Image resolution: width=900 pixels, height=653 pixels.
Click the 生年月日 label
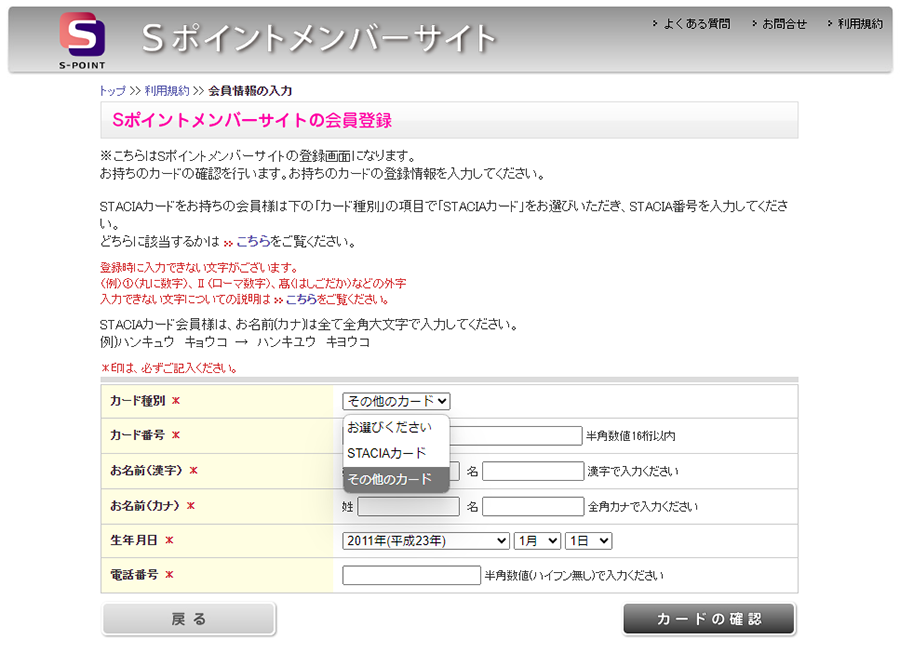click(x=134, y=540)
